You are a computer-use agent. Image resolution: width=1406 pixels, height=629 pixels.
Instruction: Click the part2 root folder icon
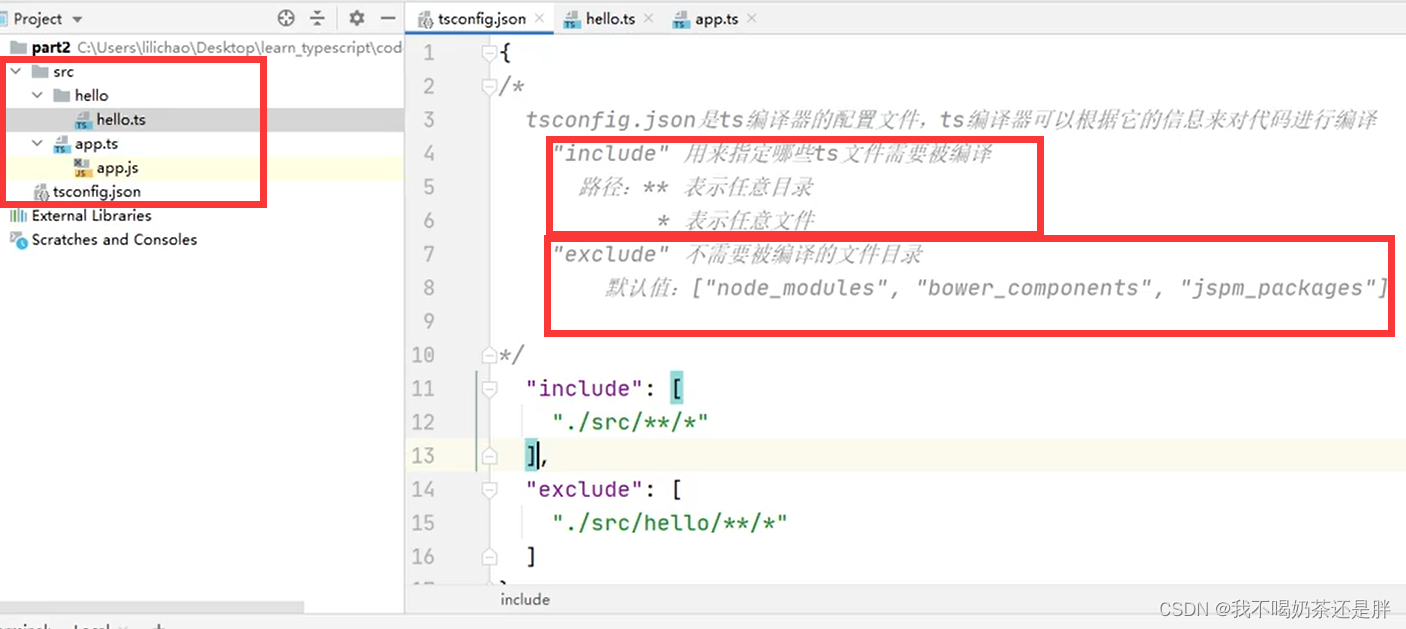19,47
